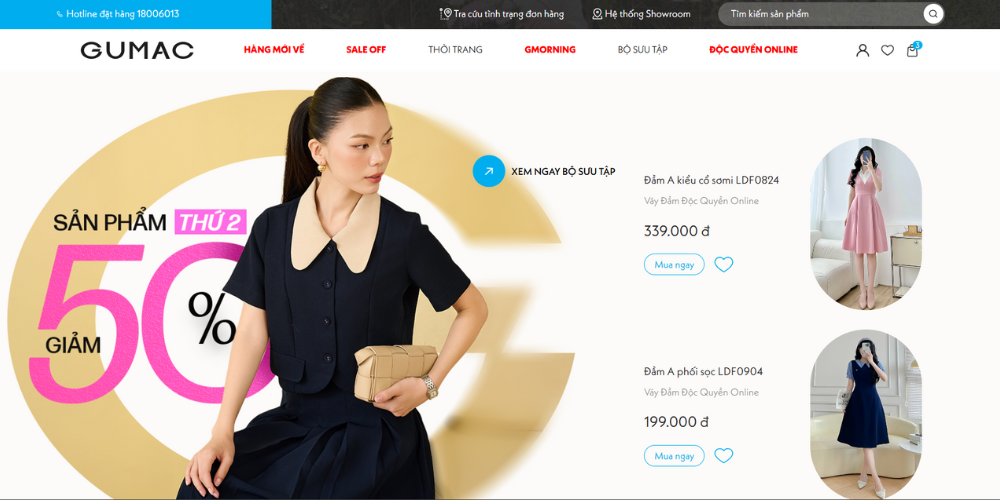Click the Tìm kiếm sản phẩm search field

822,13
